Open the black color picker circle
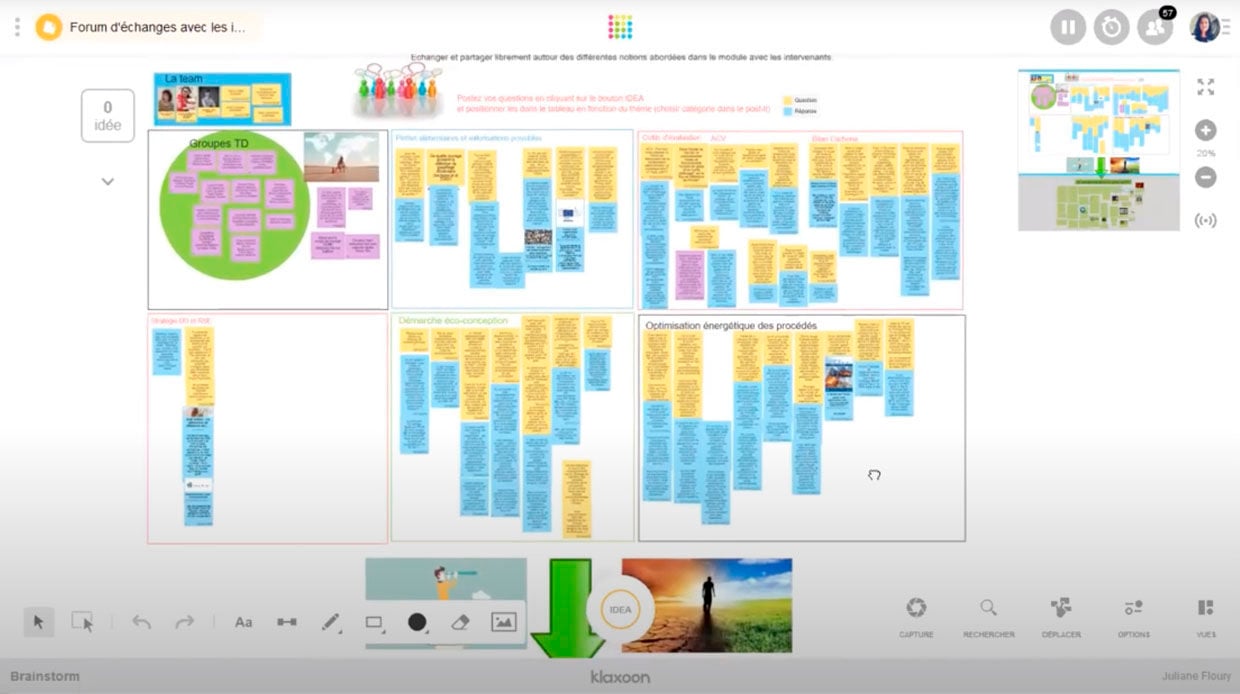This screenshot has width=1240, height=694. (x=417, y=622)
